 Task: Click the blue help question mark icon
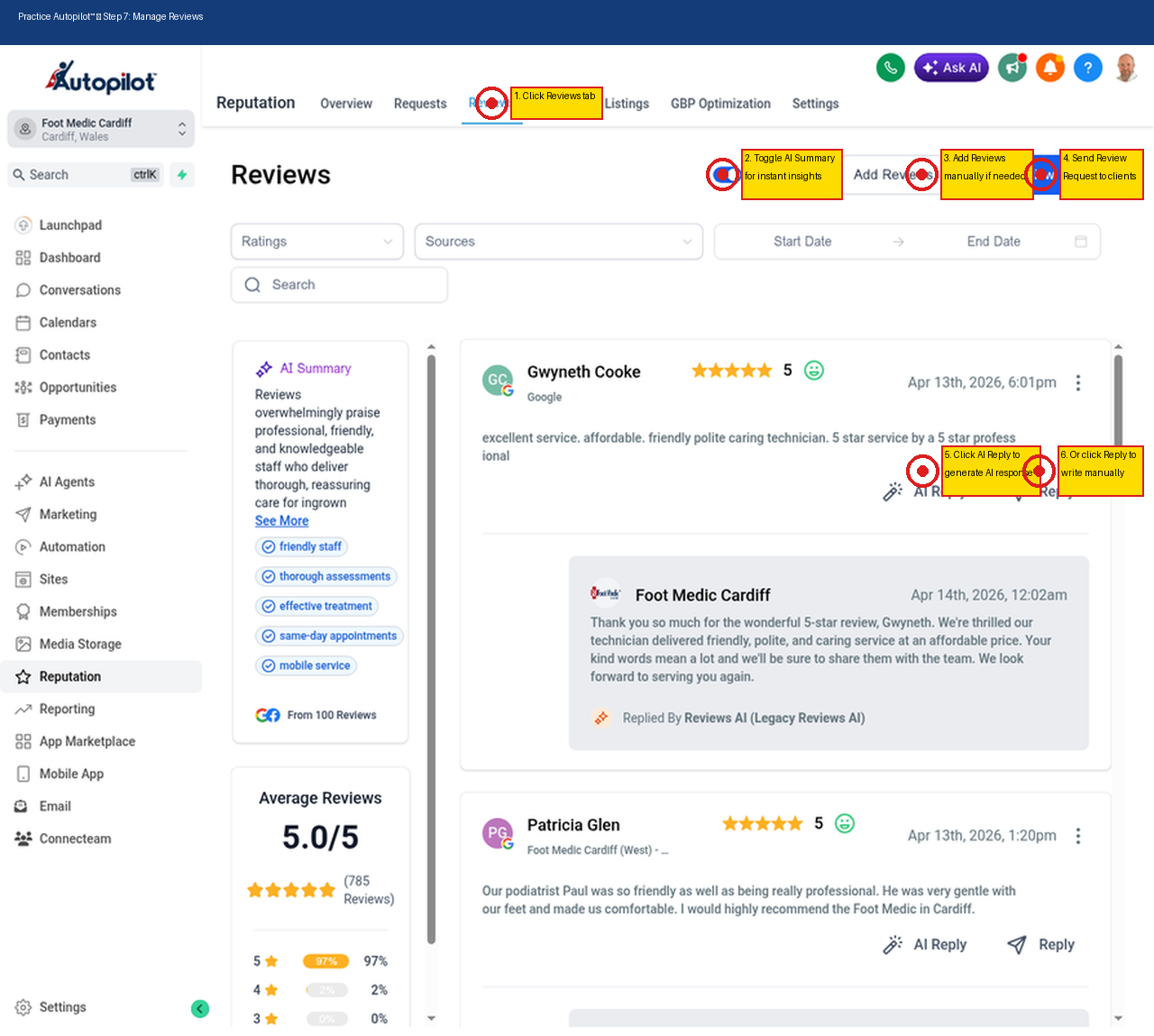[x=1088, y=68]
